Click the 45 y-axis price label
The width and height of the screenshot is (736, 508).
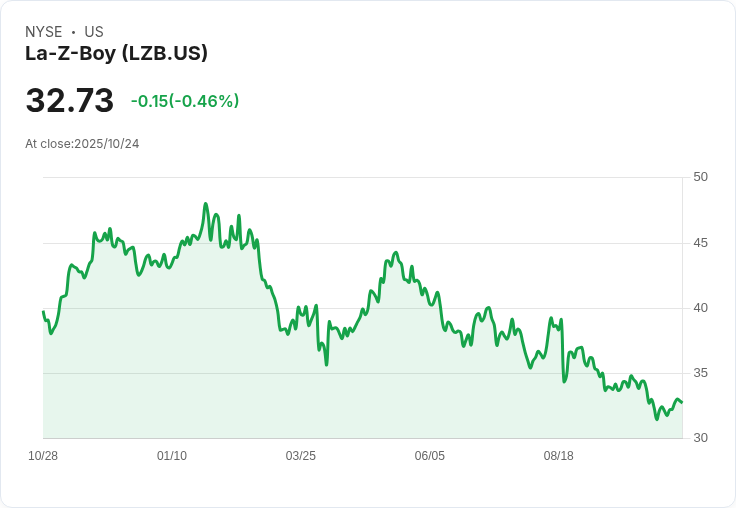pyautogui.click(x=700, y=243)
